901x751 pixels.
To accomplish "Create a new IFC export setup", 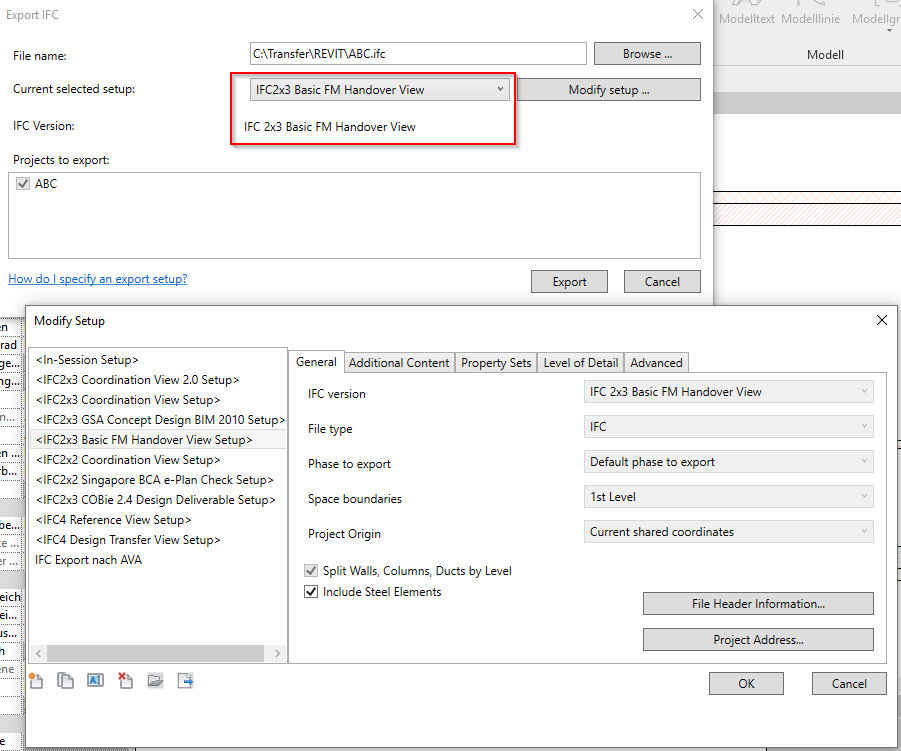I will [x=35, y=680].
